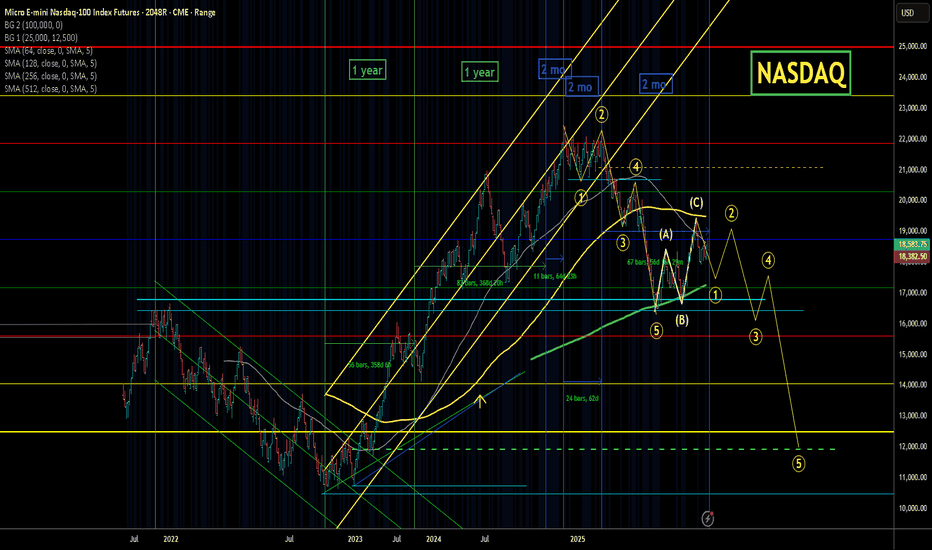Select the (C) wave label

pyautogui.click(x=696, y=203)
